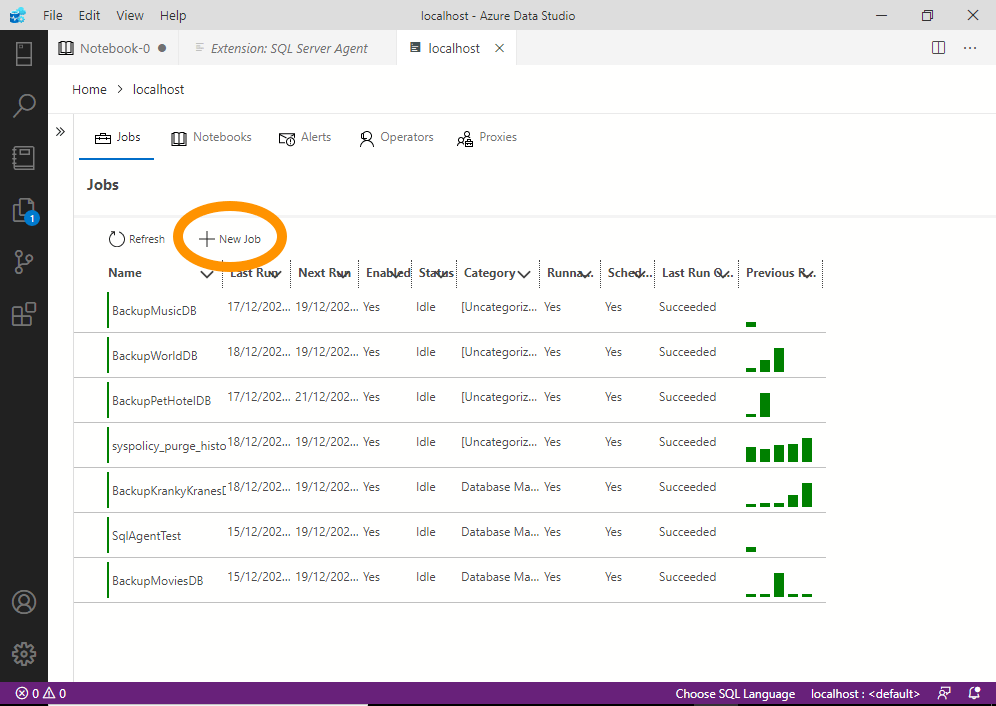Open the Search view from the sidebar
The height and width of the screenshot is (706, 996).
coord(24,105)
